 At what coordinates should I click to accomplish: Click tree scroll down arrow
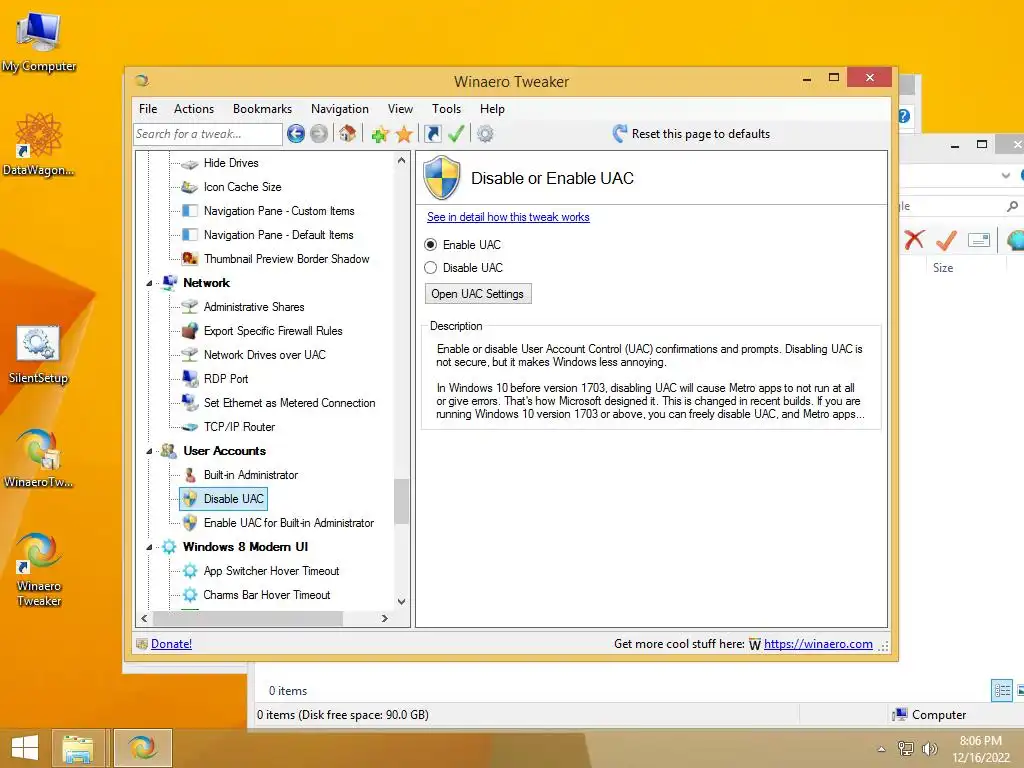402,601
